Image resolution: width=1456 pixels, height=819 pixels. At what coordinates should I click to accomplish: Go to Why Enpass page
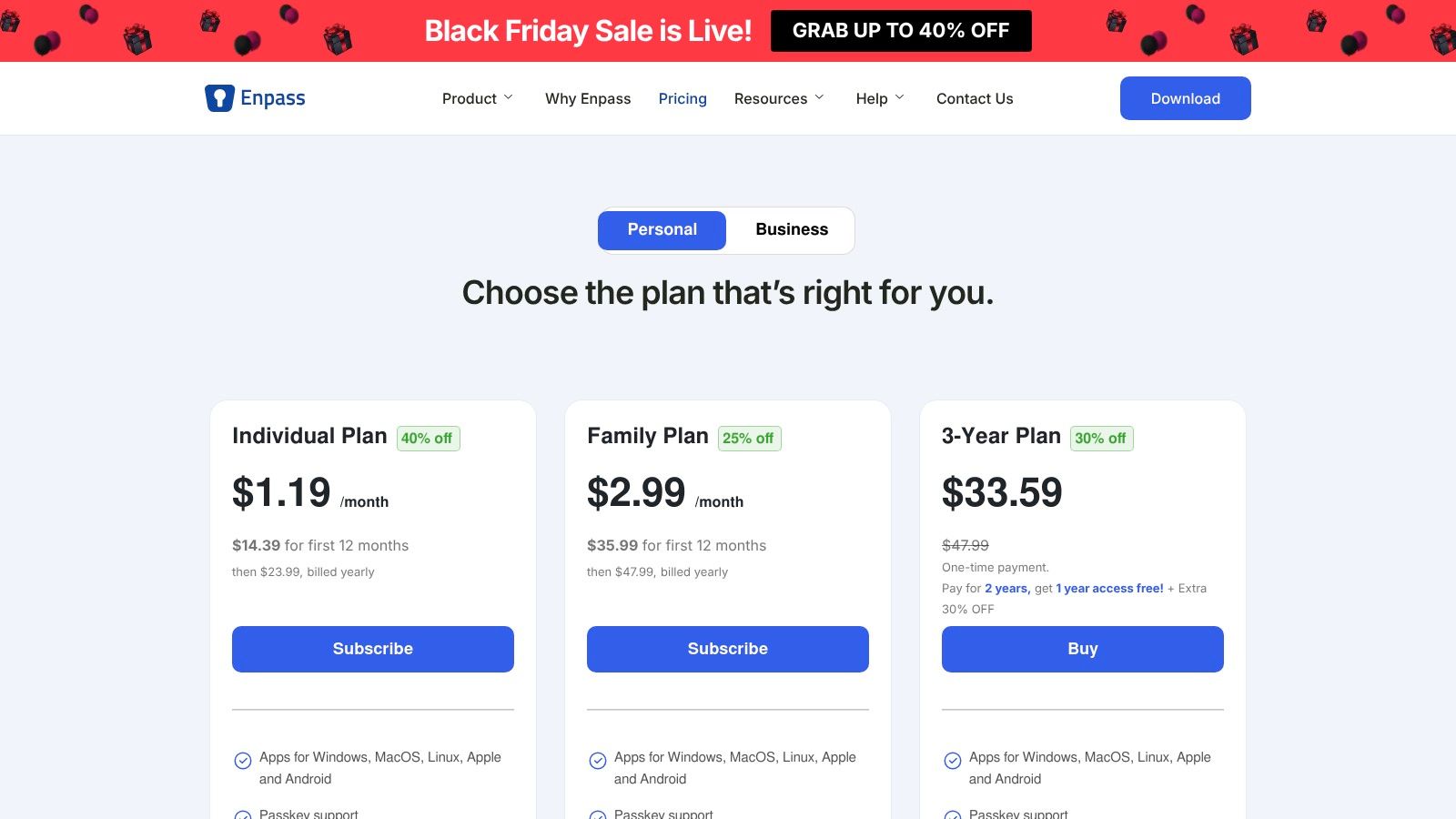(x=588, y=98)
